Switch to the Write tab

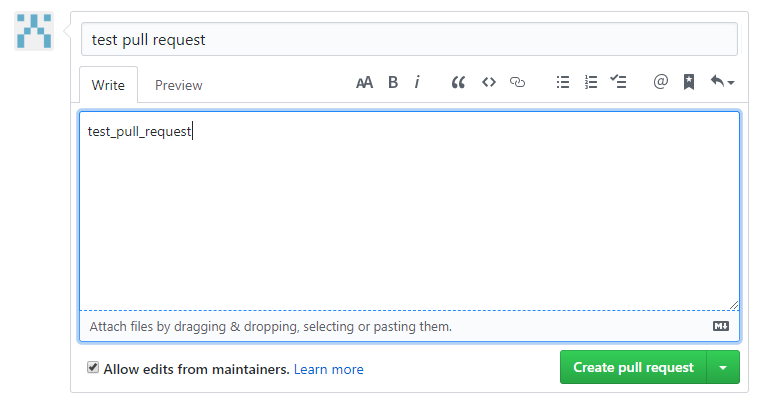[x=108, y=85]
